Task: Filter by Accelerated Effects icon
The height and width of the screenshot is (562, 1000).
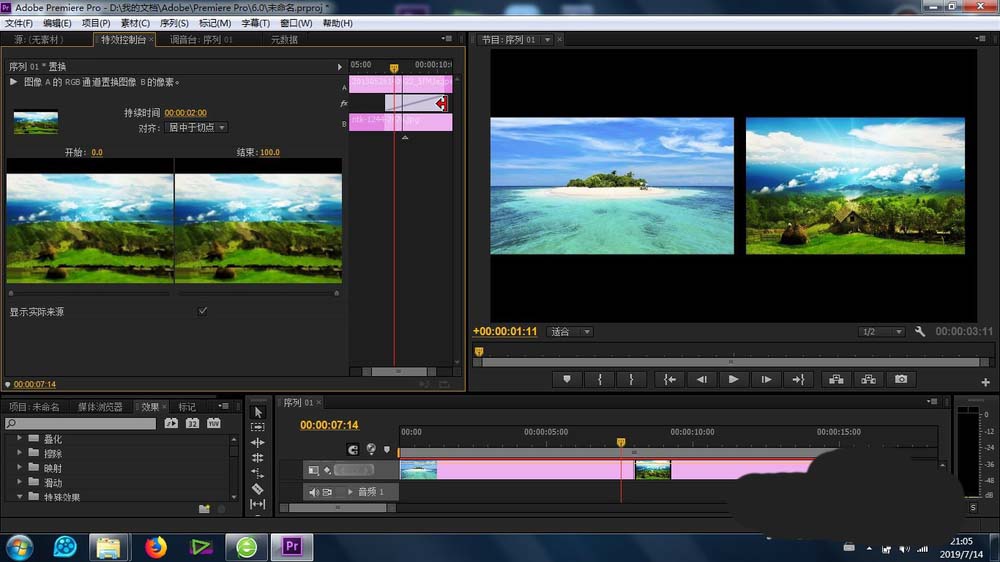Action: tap(171, 423)
